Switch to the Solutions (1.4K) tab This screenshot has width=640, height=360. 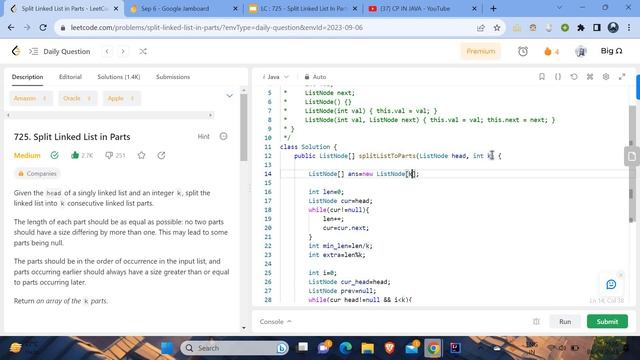coord(119,77)
